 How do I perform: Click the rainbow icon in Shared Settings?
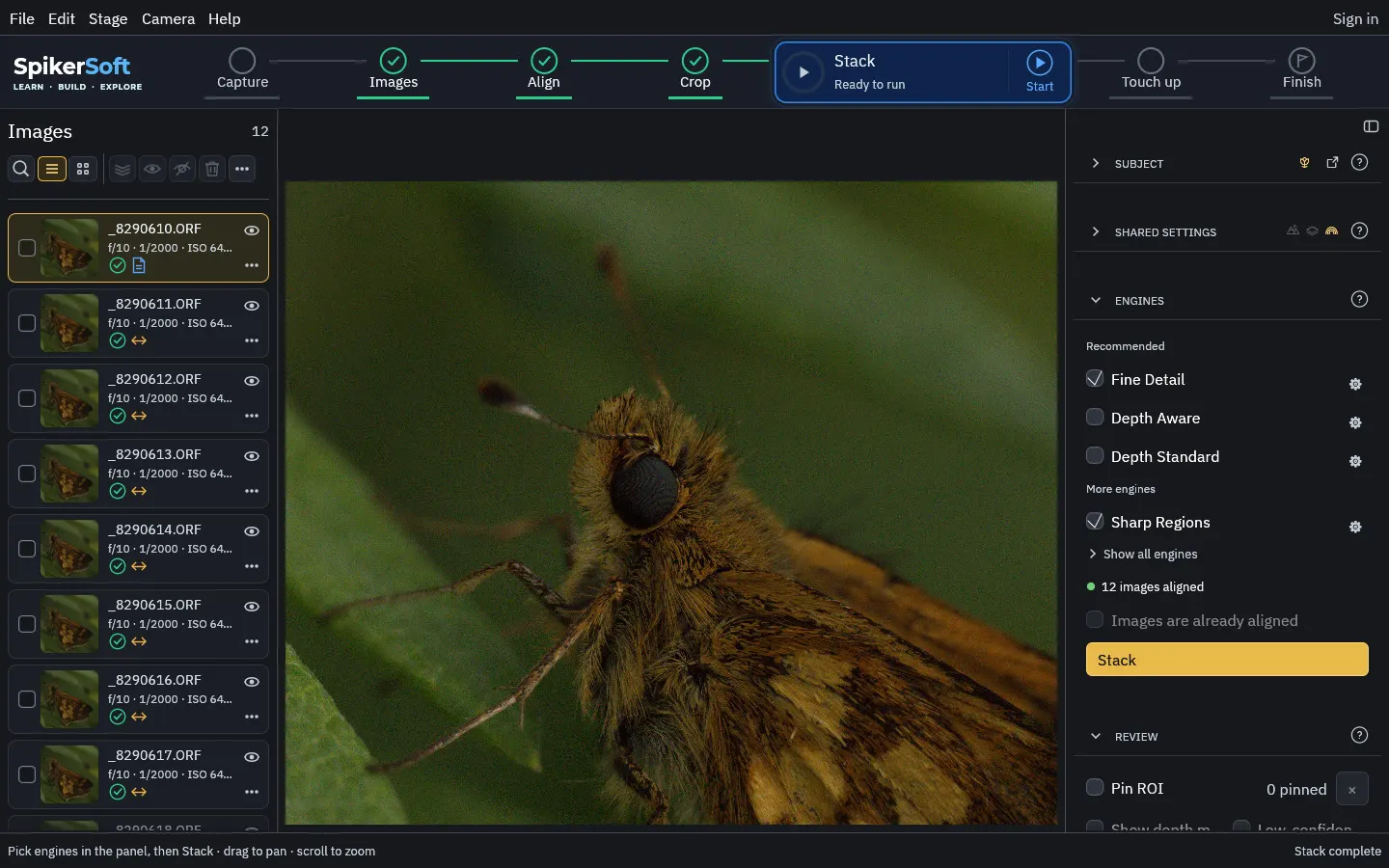point(1331,231)
